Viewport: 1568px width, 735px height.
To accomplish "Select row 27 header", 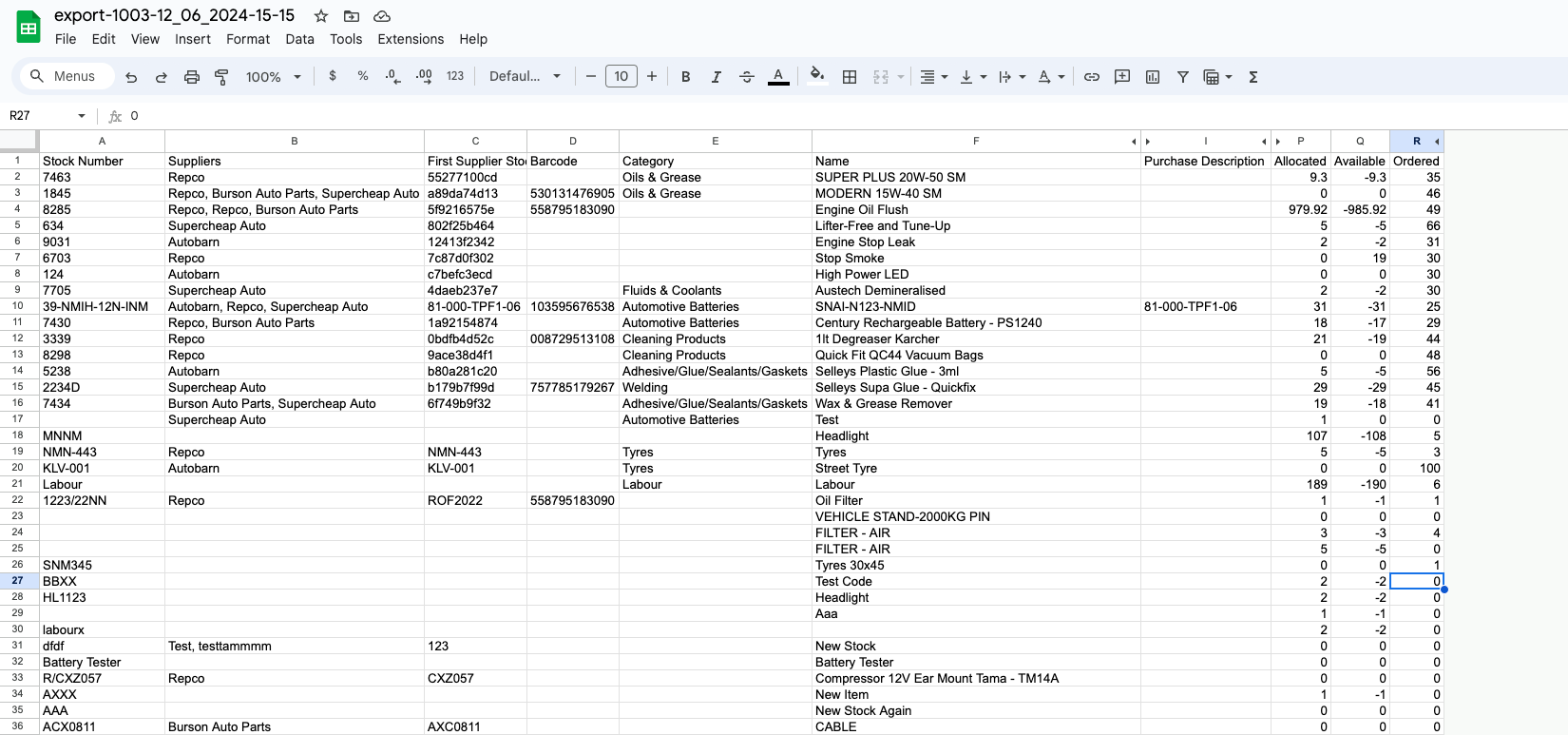I will [18, 581].
